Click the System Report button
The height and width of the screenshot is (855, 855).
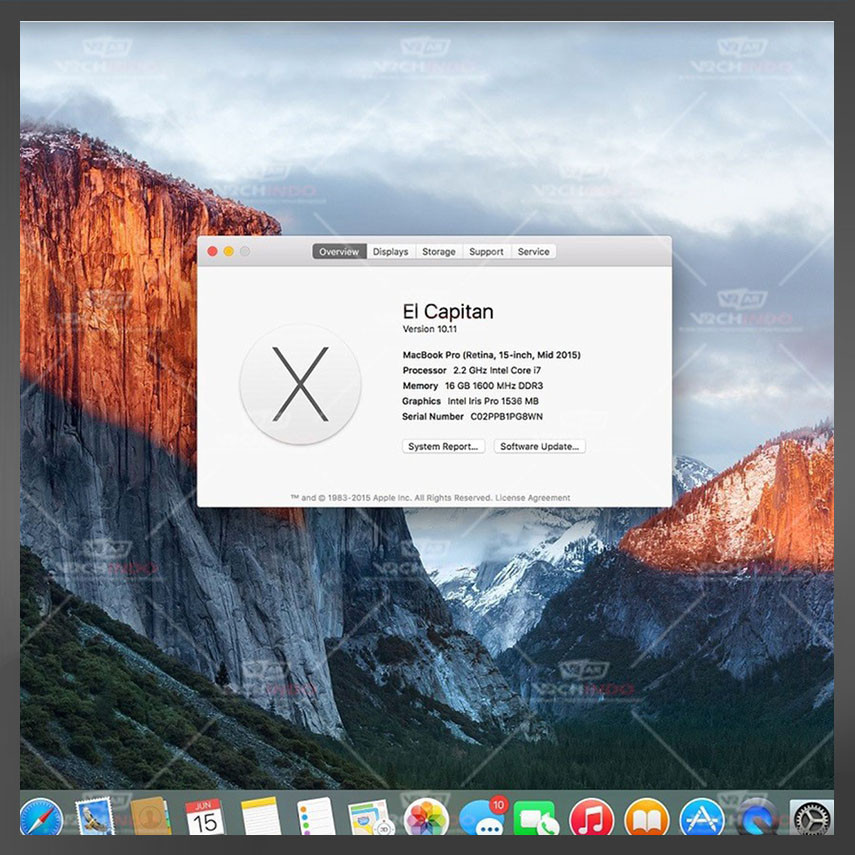coord(444,446)
